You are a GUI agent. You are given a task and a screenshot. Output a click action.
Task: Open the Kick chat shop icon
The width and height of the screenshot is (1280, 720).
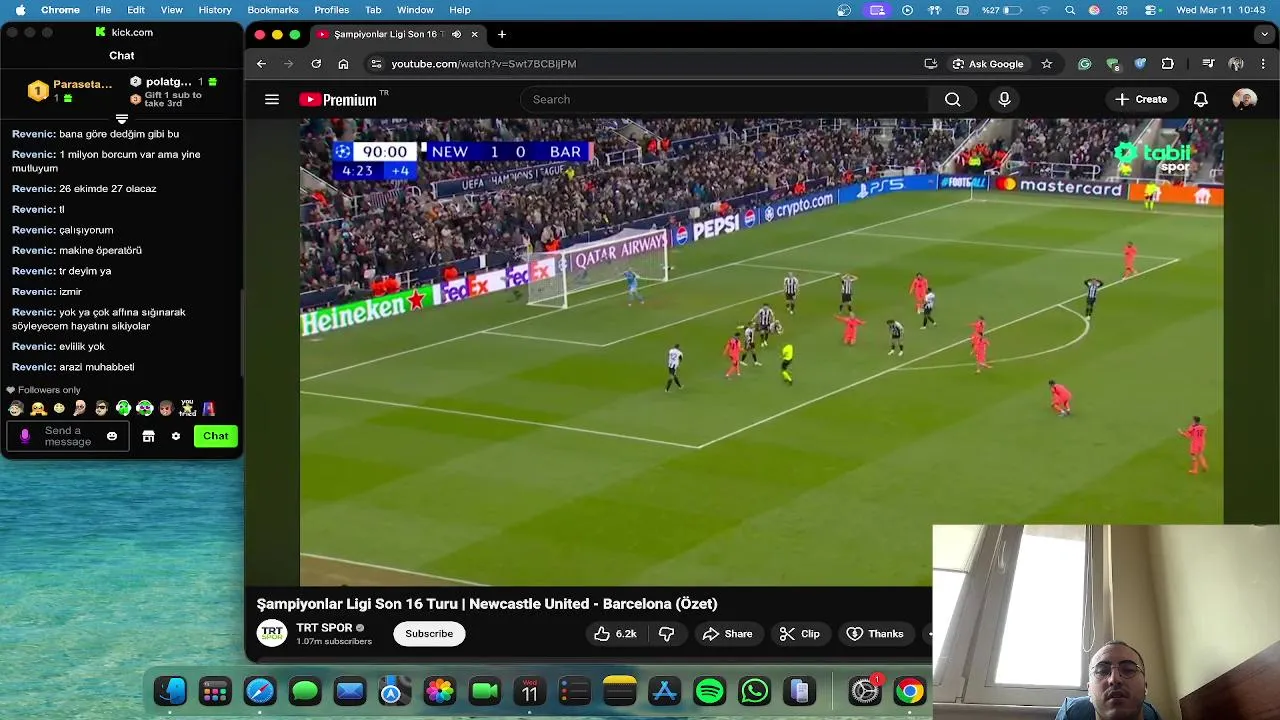[x=148, y=436]
